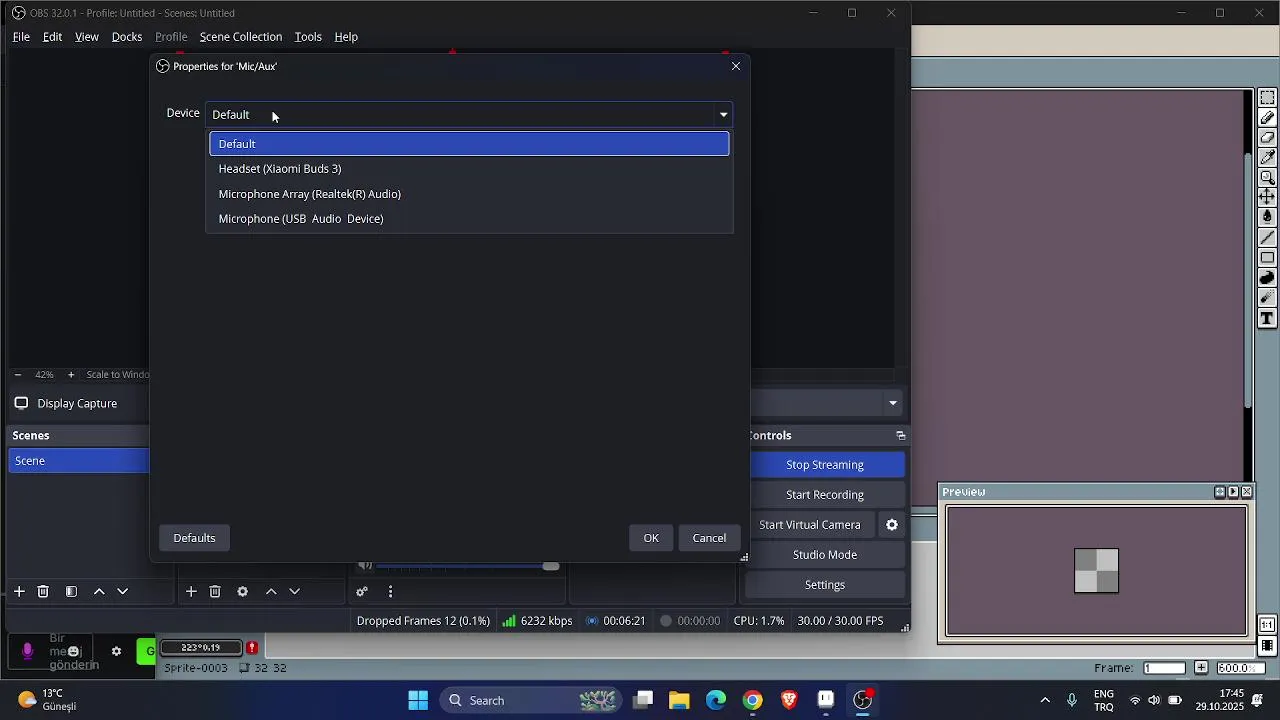The height and width of the screenshot is (720, 1280).
Task: Toggle Studio Mode in the OBS controls
Action: pyautogui.click(x=825, y=555)
